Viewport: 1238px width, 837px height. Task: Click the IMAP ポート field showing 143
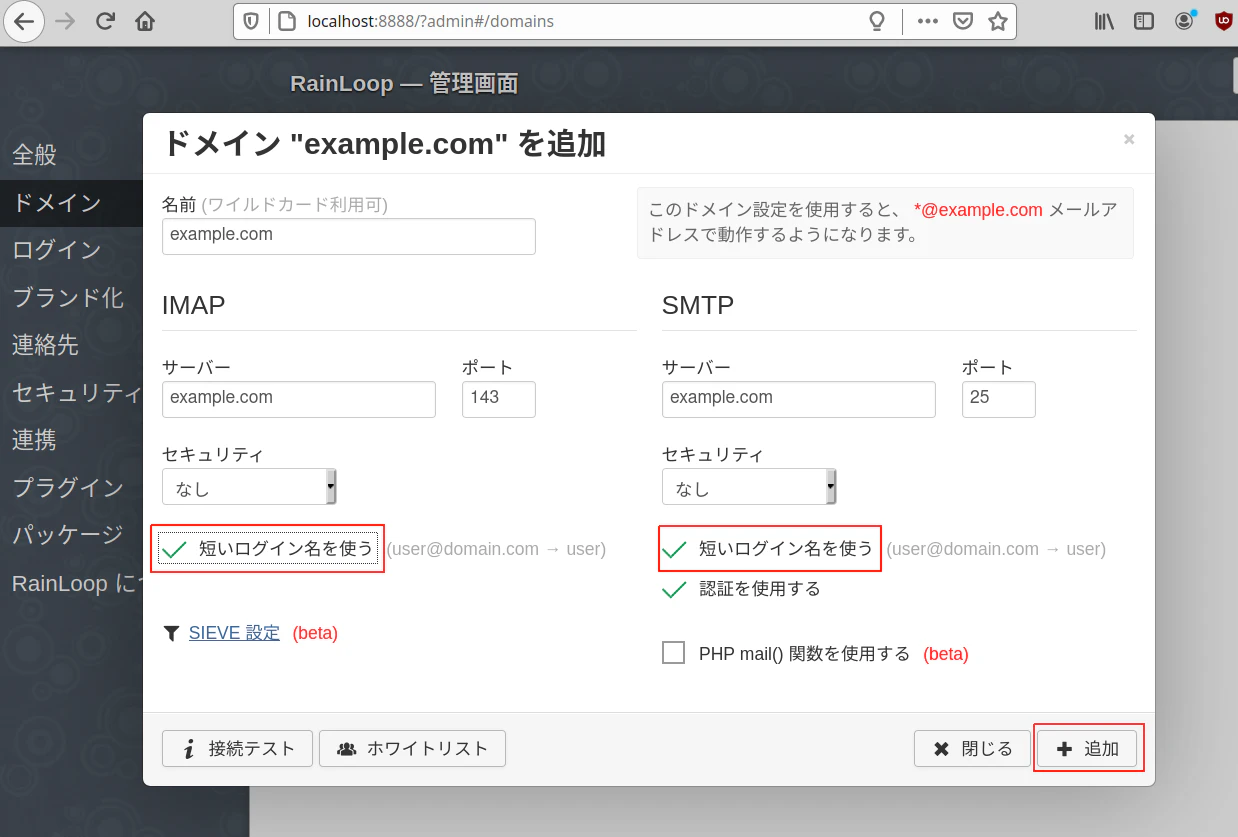tap(499, 398)
